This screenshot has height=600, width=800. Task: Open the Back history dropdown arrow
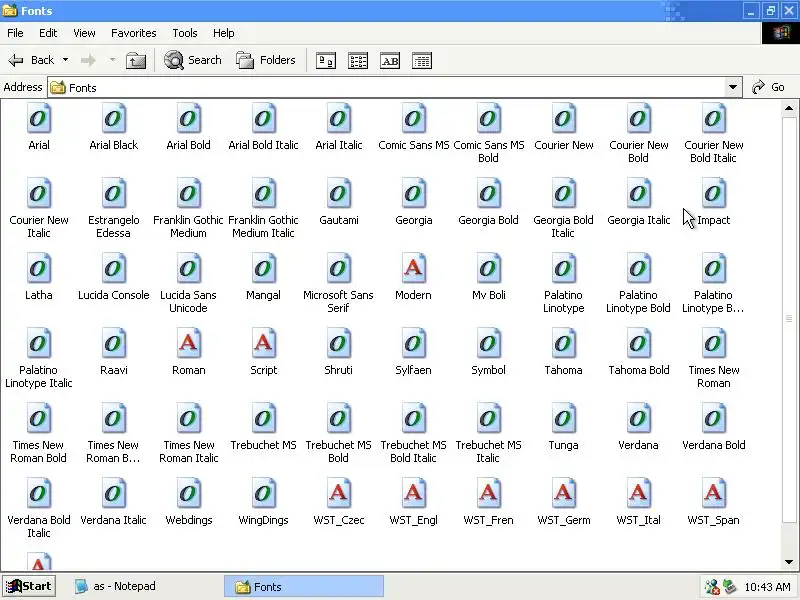(x=65, y=60)
